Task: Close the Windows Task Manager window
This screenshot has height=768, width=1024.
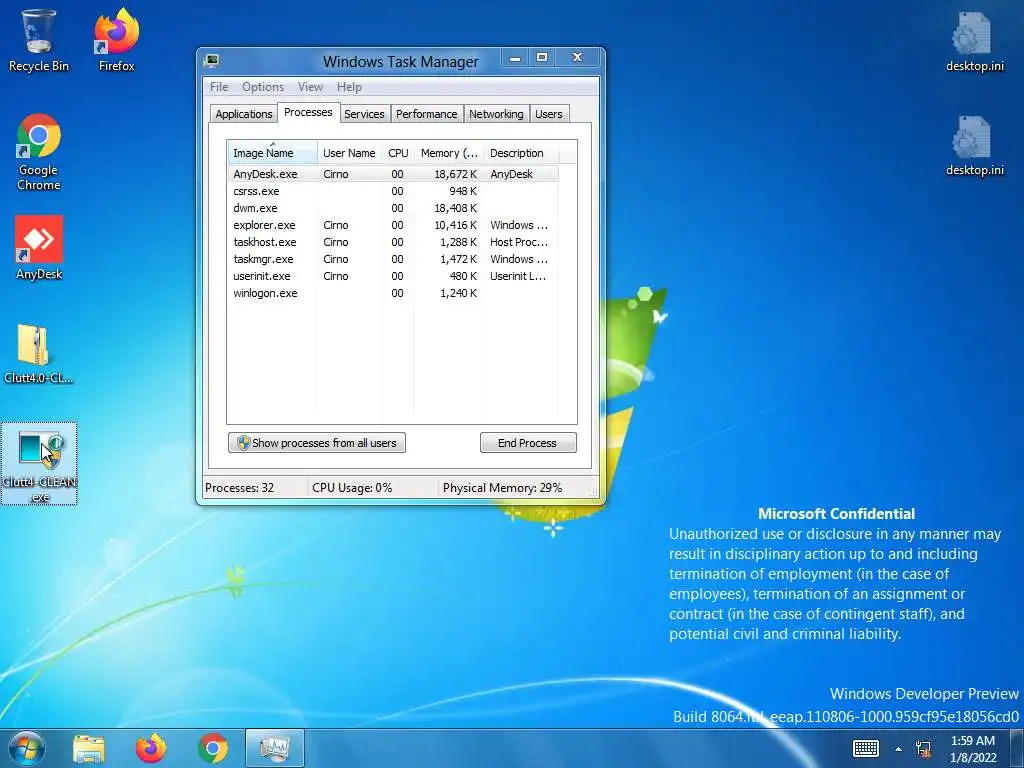Action: (577, 58)
